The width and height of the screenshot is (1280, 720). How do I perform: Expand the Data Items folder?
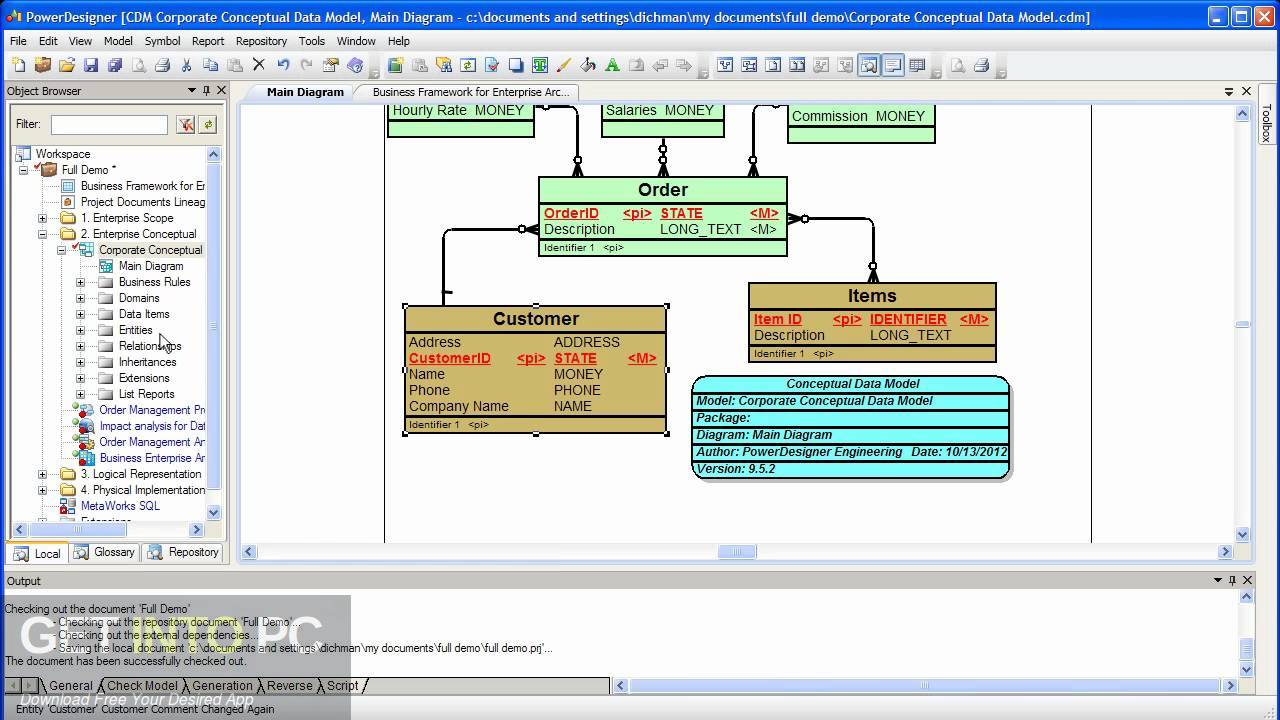point(80,314)
